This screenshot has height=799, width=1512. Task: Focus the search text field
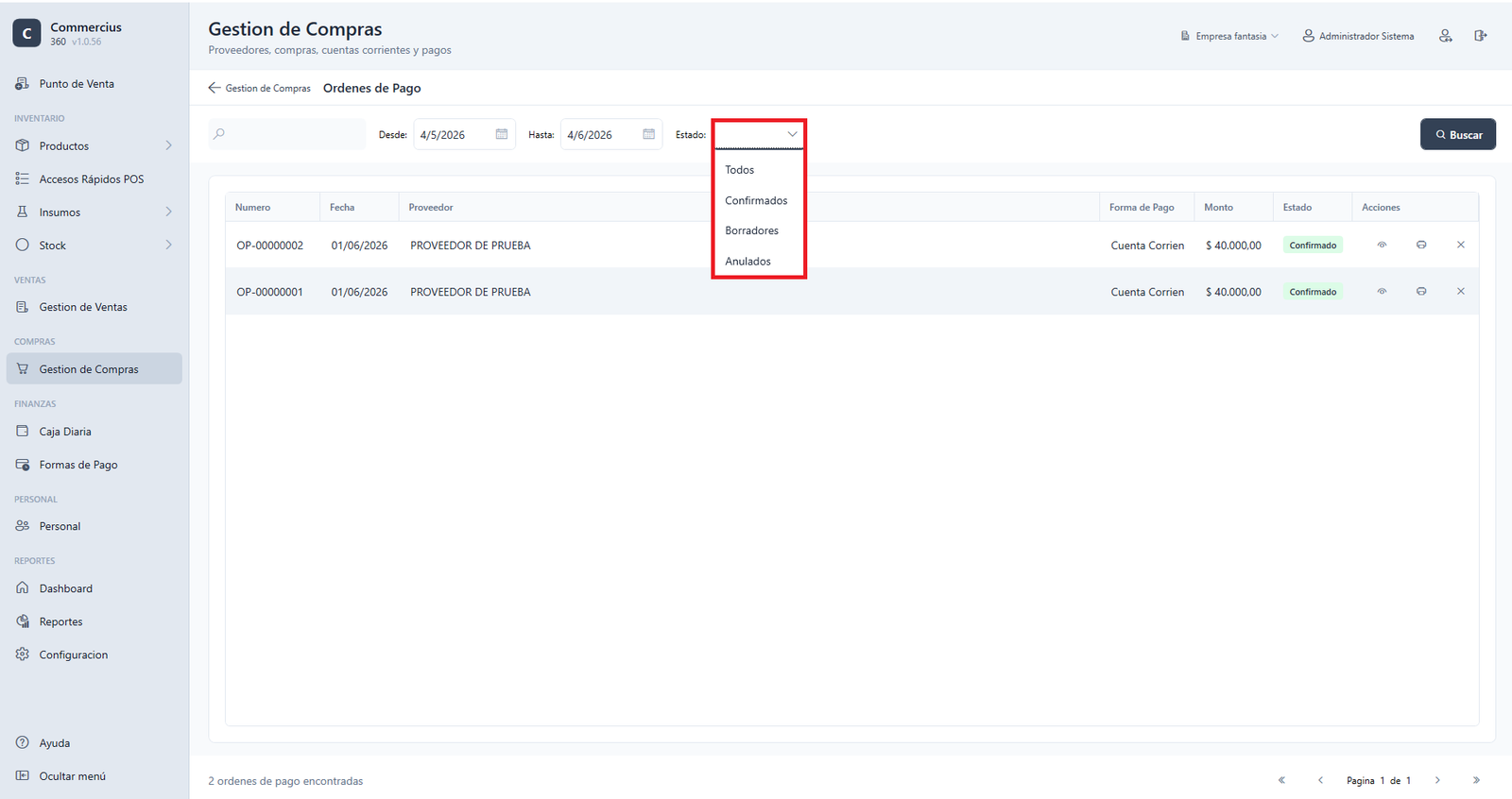287,134
